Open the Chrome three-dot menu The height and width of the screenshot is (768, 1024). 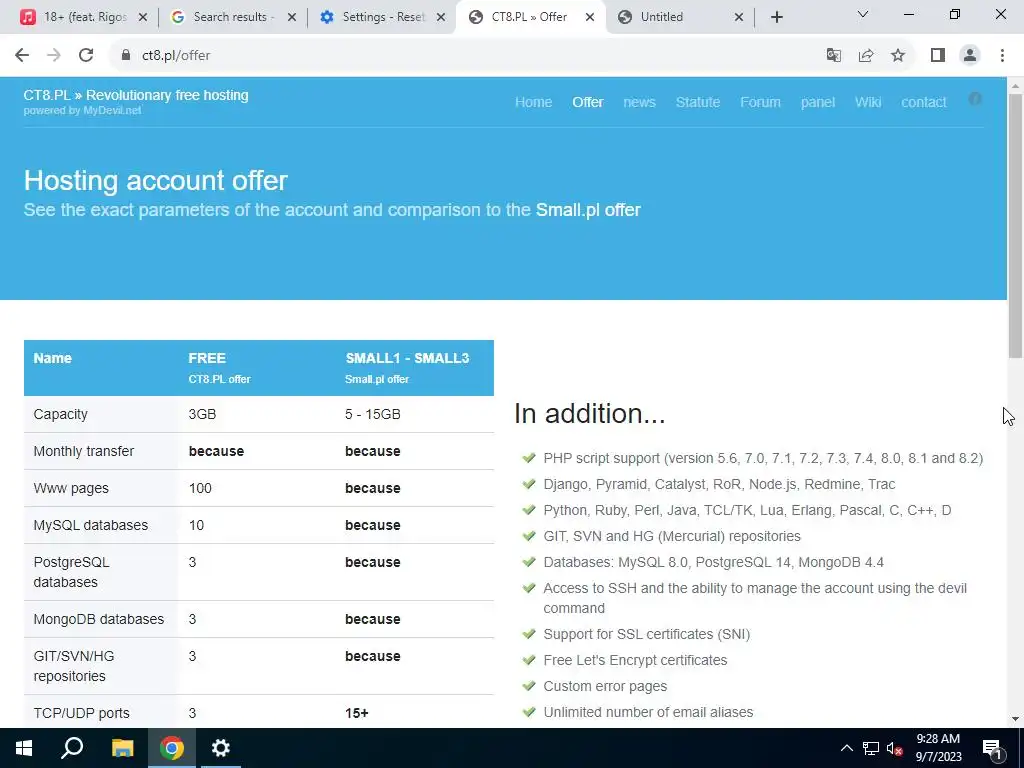pyautogui.click(x=1002, y=55)
